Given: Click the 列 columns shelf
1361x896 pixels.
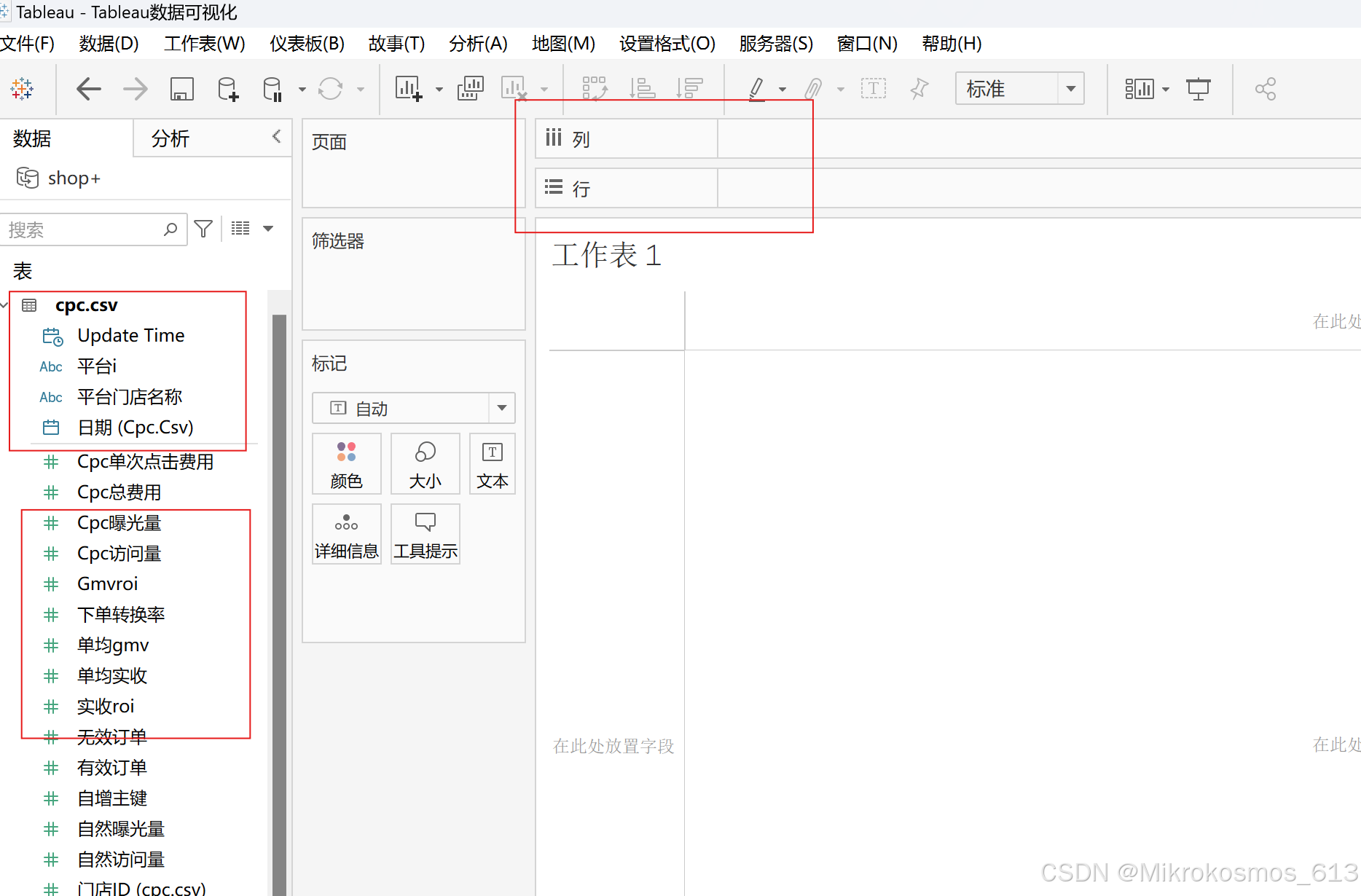Looking at the screenshot, I should pos(948,138).
